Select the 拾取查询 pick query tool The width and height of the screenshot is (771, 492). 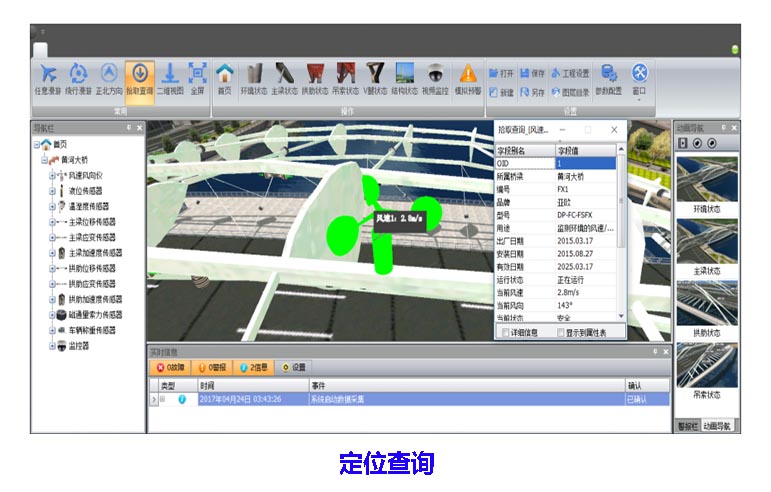point(140,76)
